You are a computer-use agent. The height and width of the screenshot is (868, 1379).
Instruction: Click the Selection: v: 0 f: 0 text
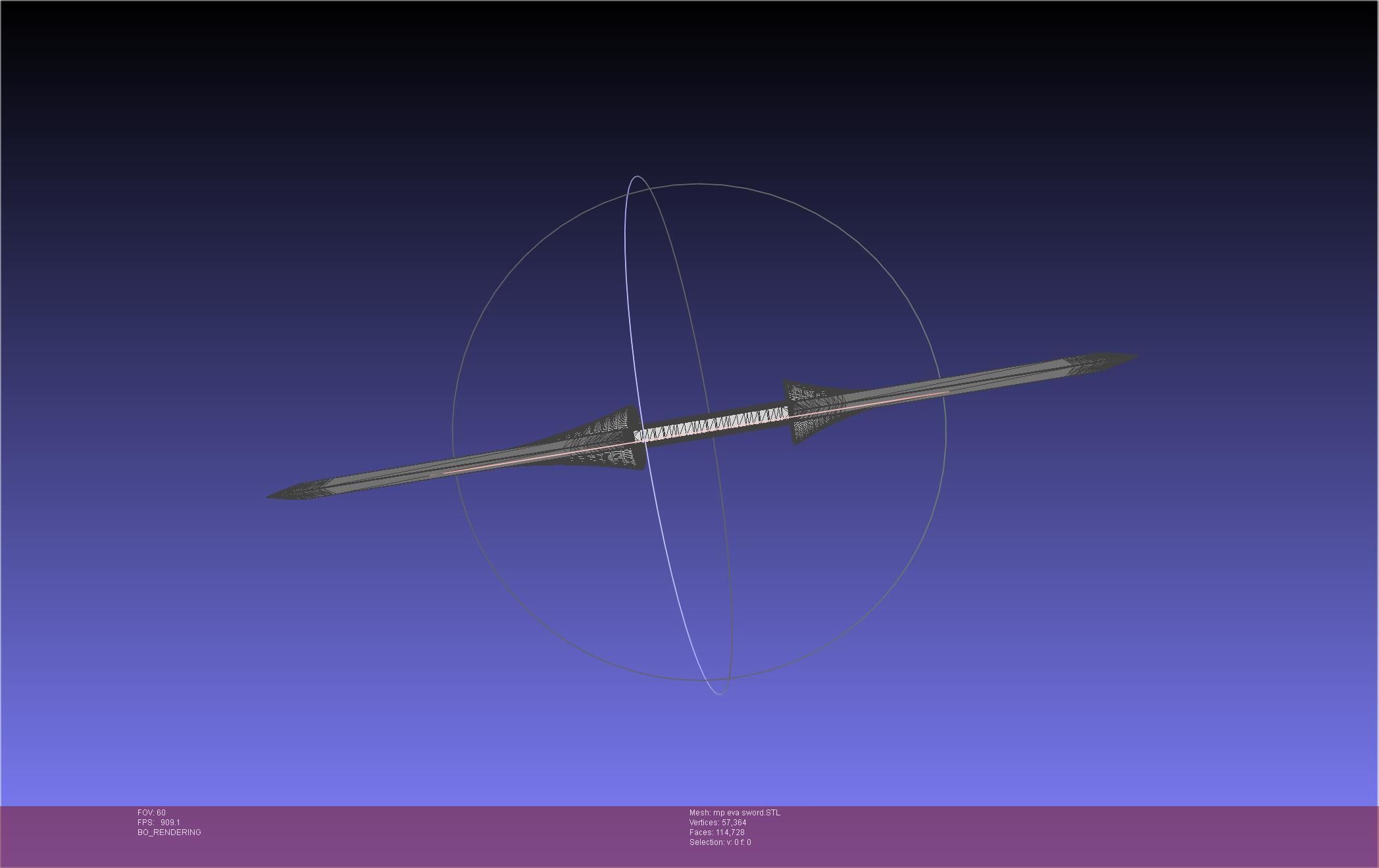[x=720, y=842]
